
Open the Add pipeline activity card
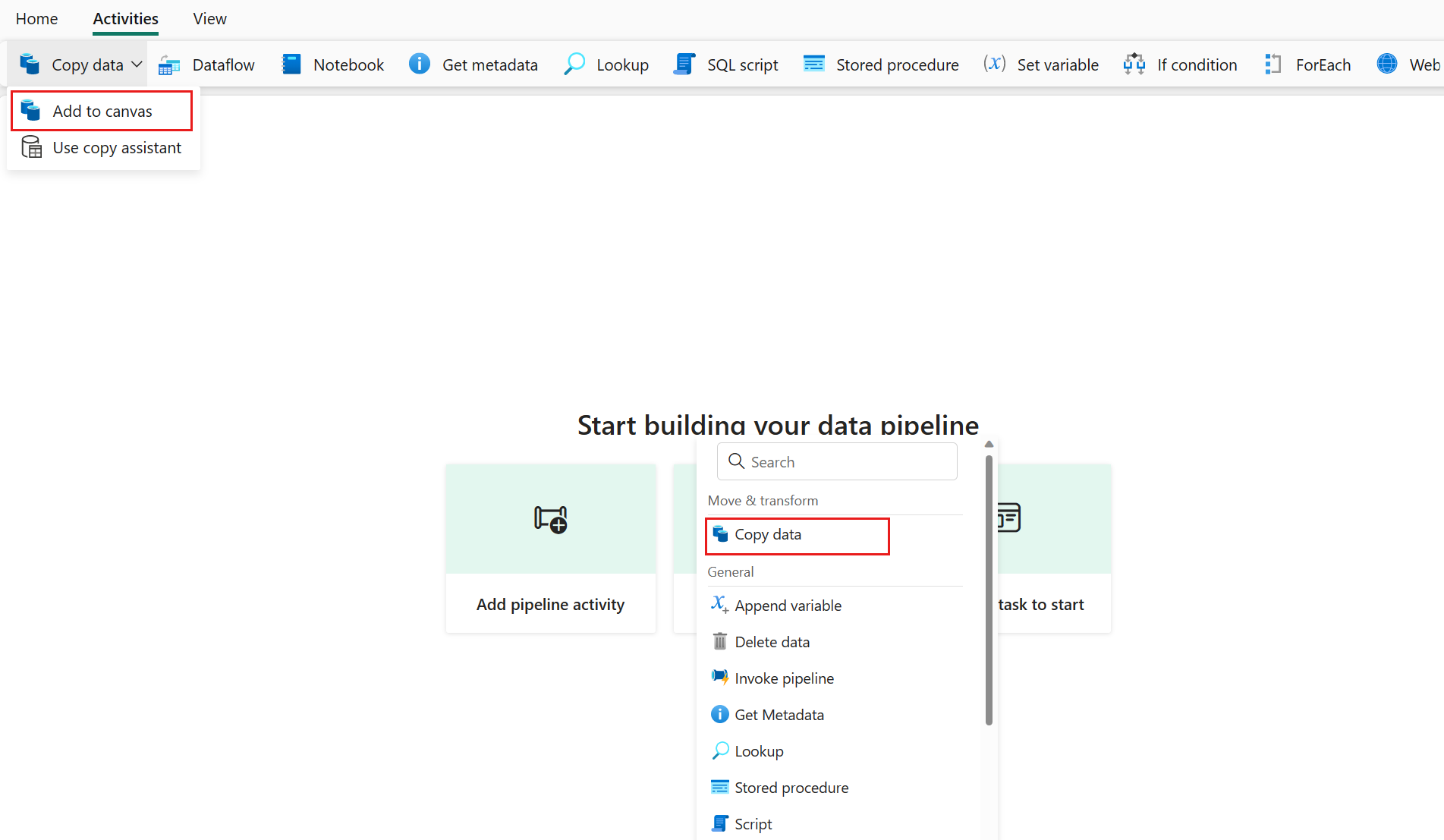(551, 549)
